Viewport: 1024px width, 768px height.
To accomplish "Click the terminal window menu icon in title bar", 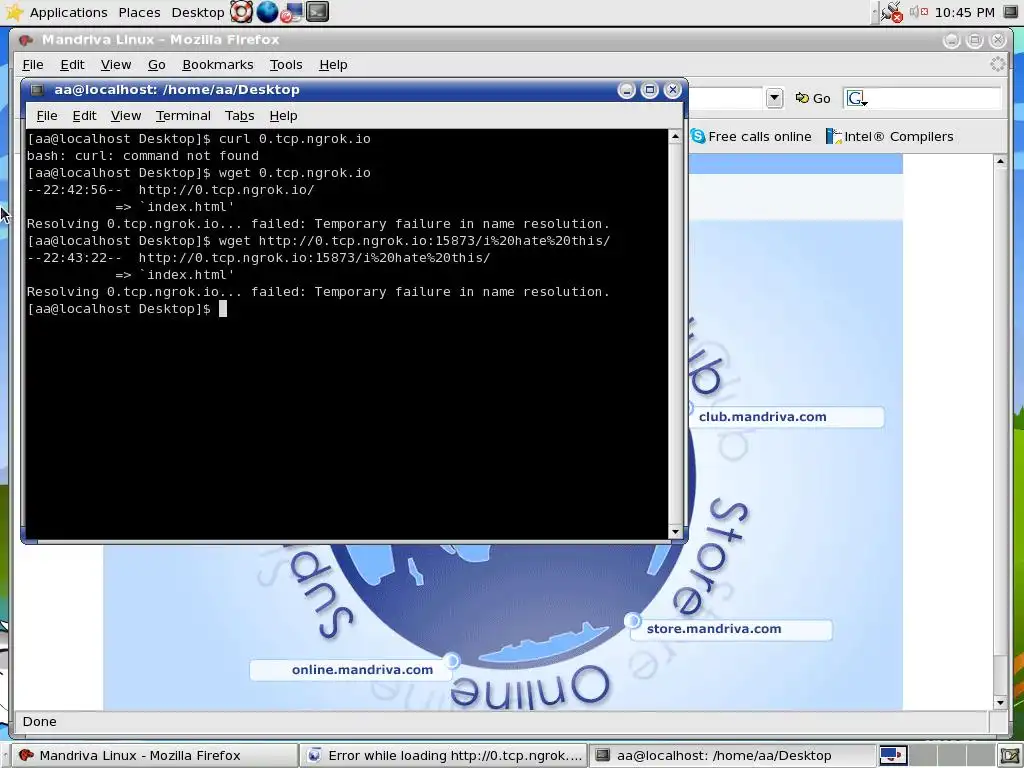I will (x=37, y=90).
